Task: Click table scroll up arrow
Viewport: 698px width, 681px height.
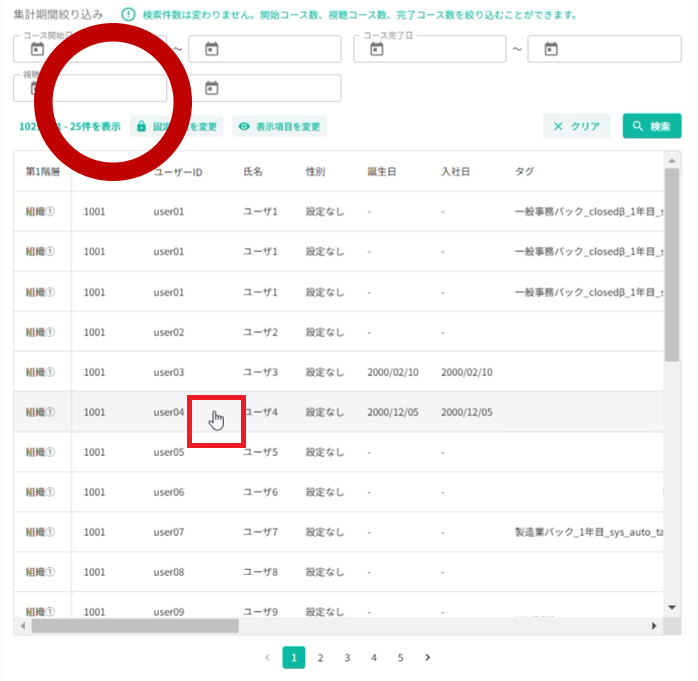Action: 672,160
